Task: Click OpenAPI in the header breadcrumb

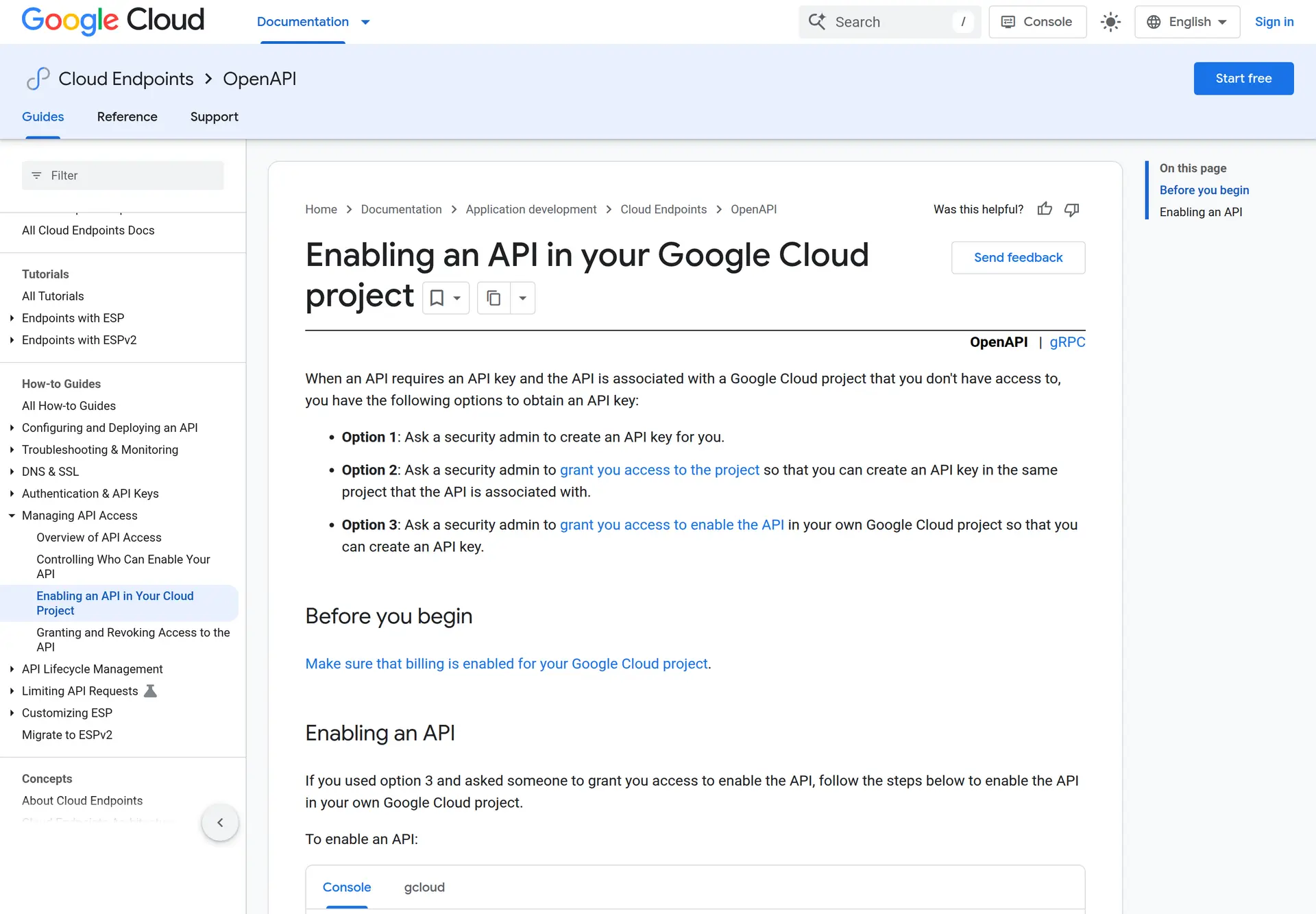Action: point(260,79)
